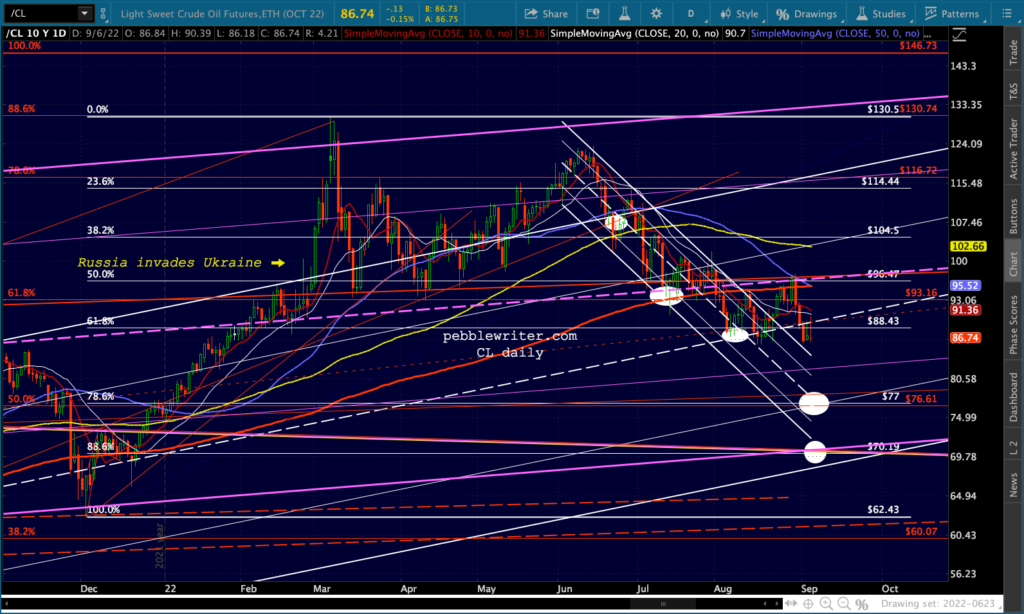Click the $62.43 level label

coord(883,509)
